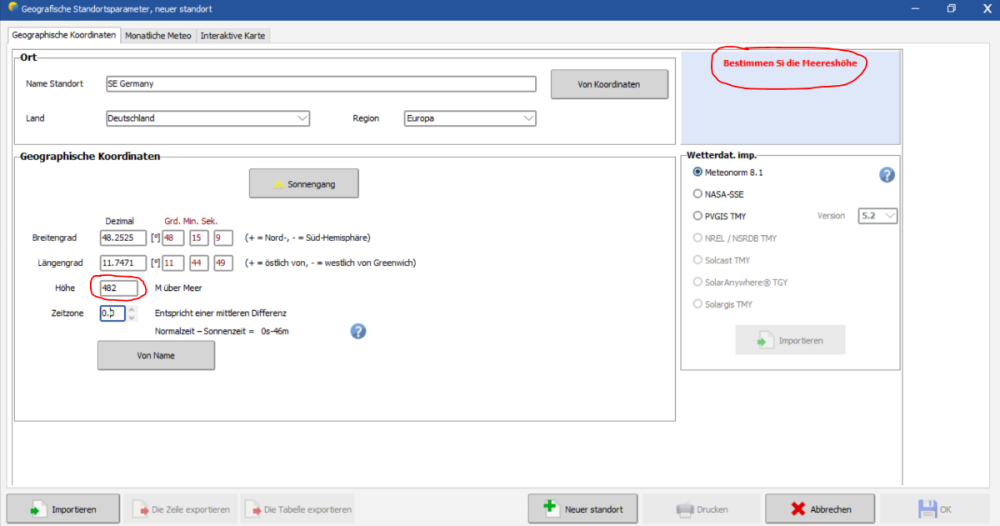Open the Interaktive Karte tab
The image size is (1000, 526).
(x=234, y=35)
